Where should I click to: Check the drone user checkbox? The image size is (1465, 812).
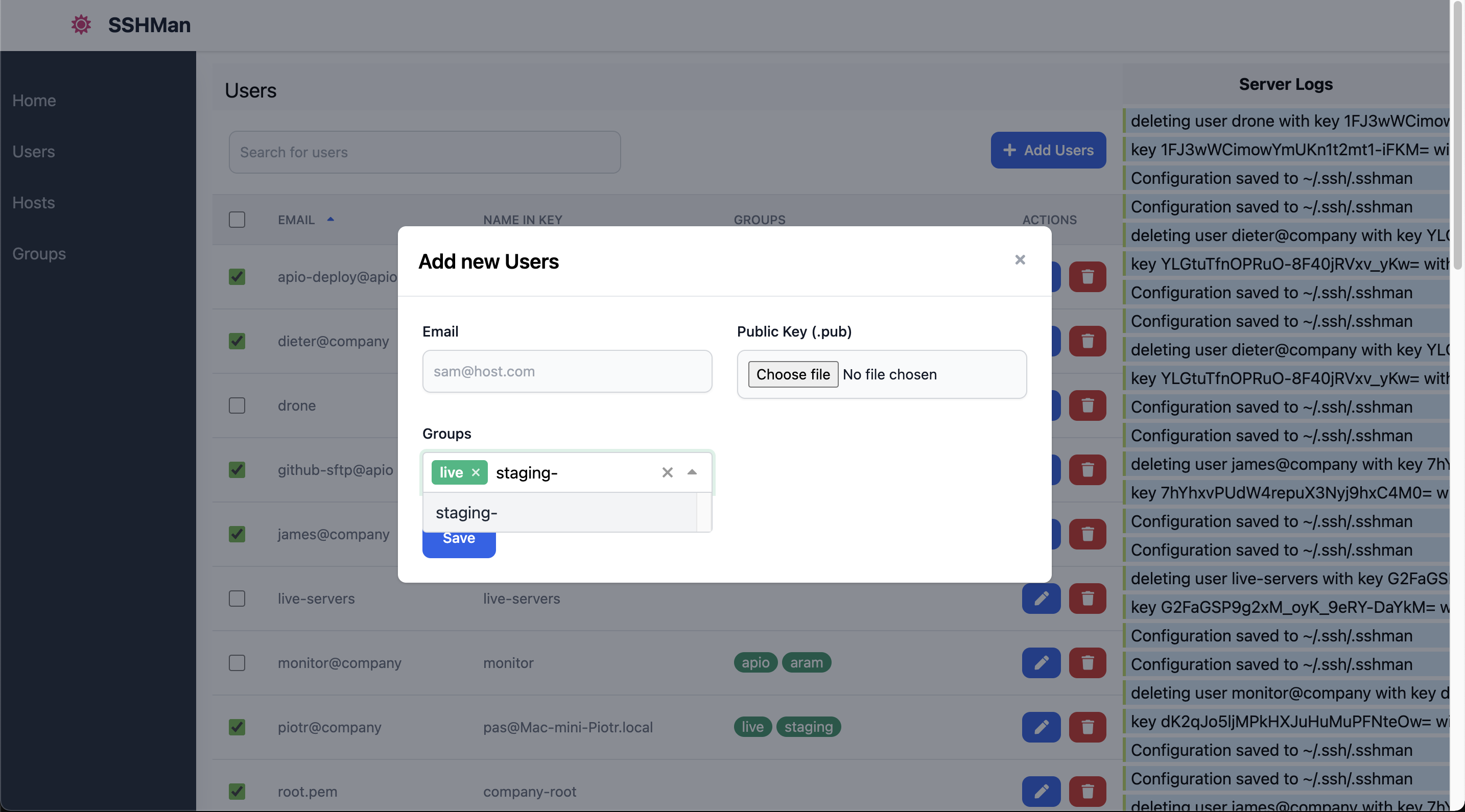coord(237,405)
